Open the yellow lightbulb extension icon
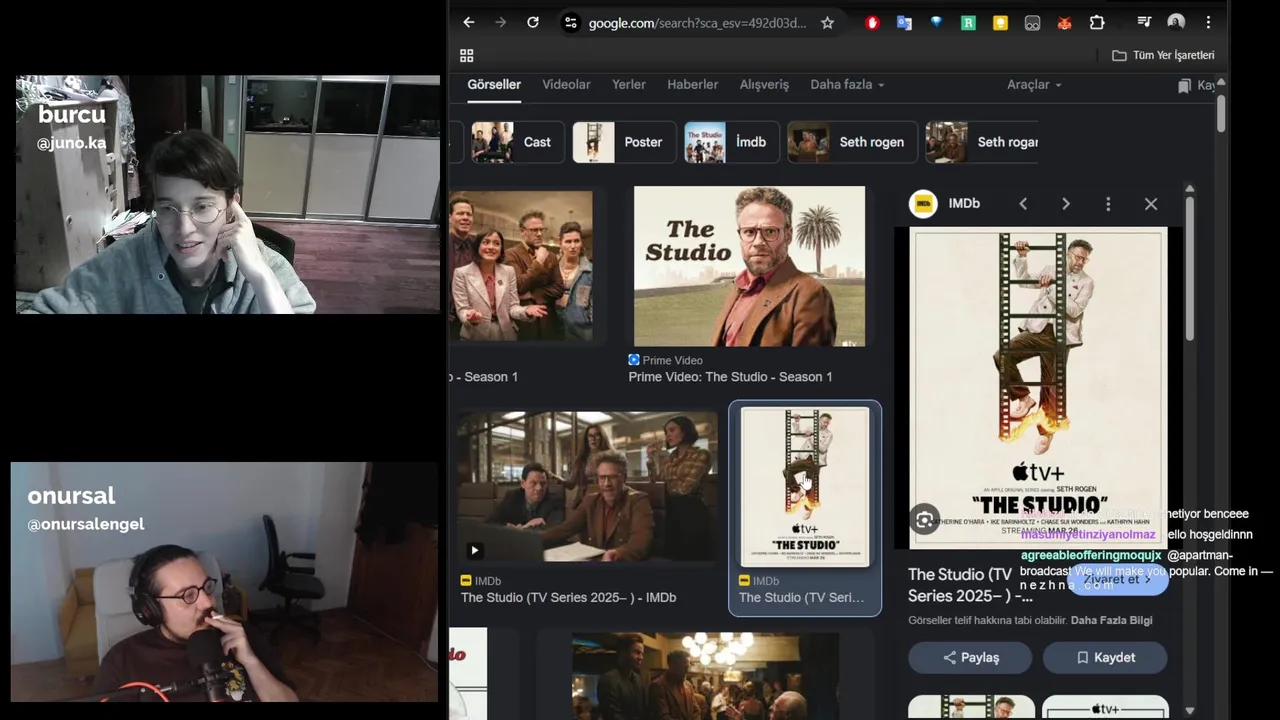Screen dimensions: 1280x720 [1000, 22]
